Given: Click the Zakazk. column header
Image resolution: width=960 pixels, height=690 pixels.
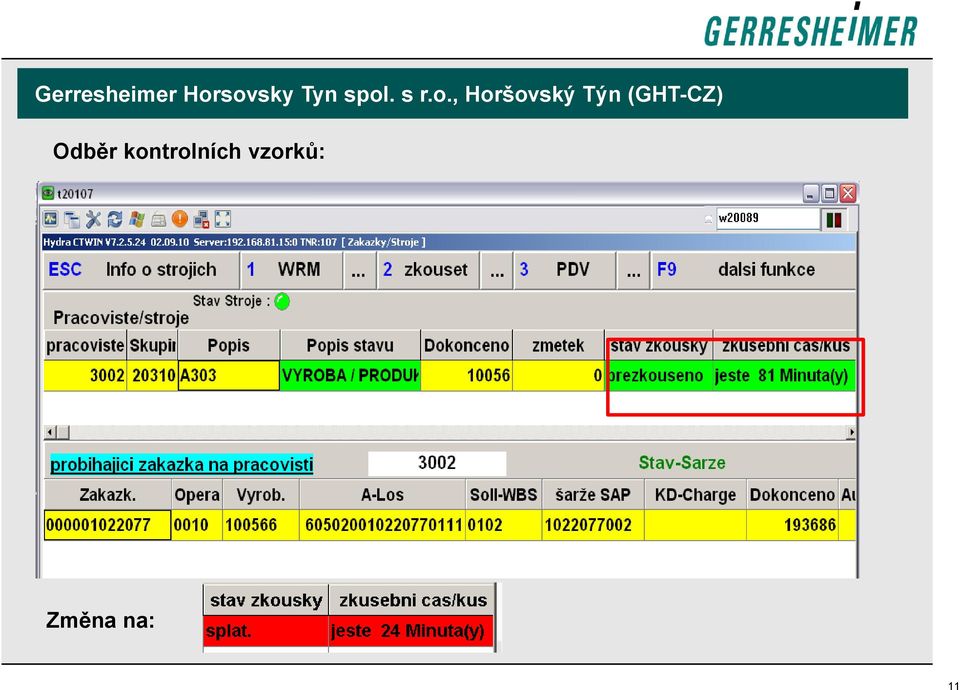Looking at the screenshot, I should click(108, 495).
